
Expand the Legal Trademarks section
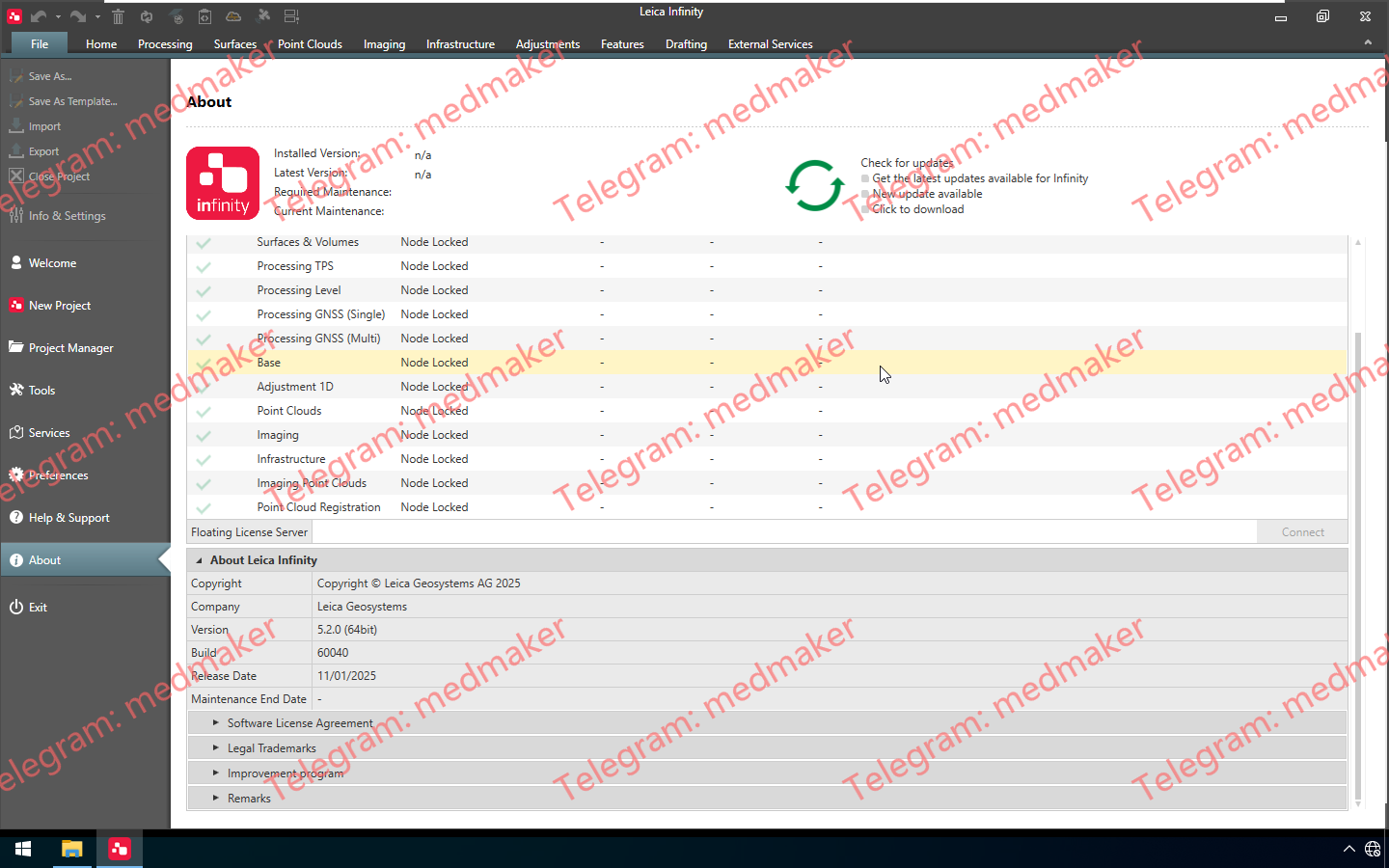[x=216, y=747]
